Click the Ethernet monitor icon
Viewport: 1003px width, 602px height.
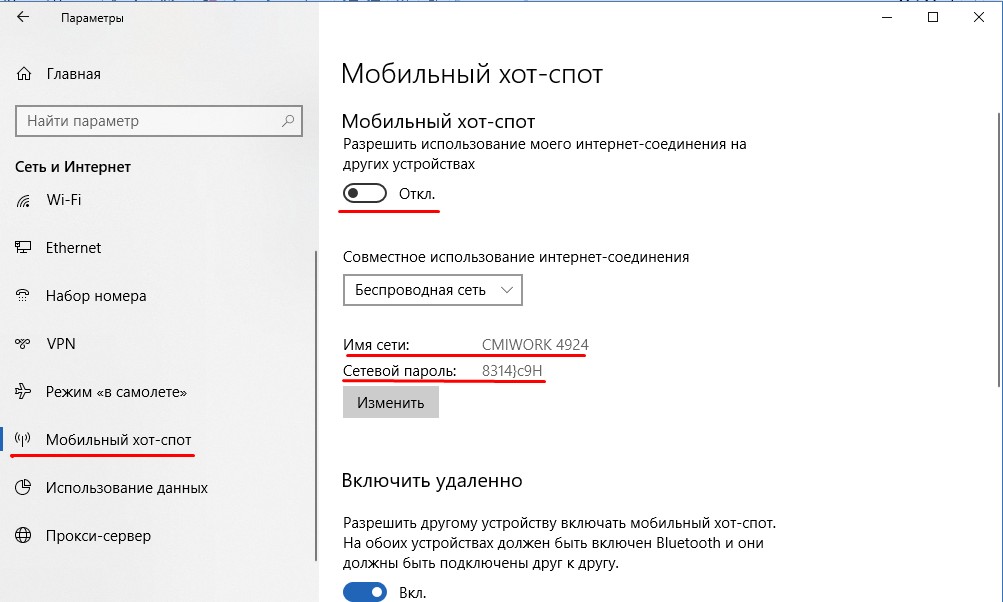pyautogui.click(x=24, y=248)
